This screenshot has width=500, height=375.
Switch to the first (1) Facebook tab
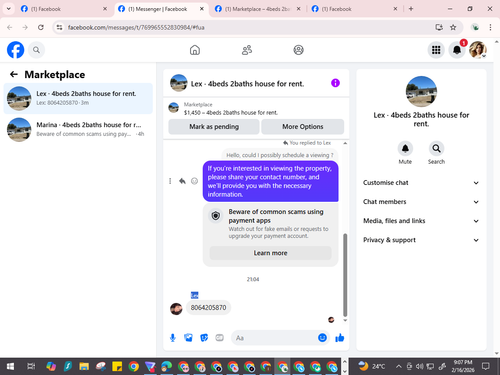pos(63,9)
